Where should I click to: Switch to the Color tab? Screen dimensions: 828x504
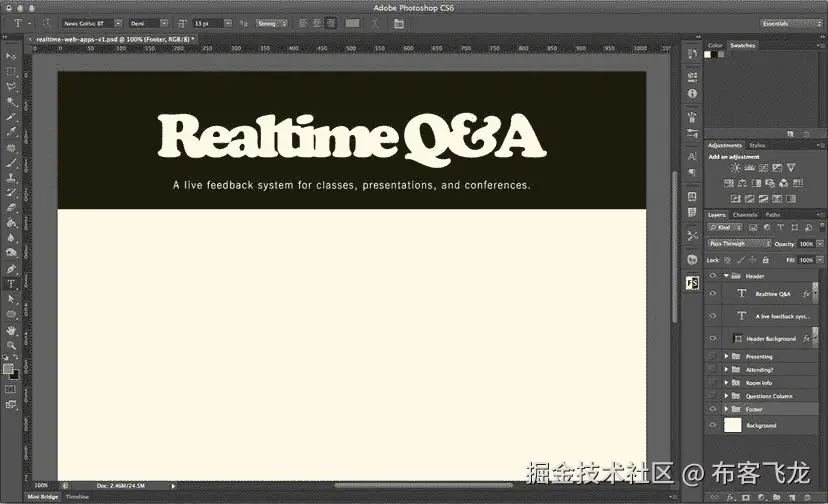pos(715,45)
